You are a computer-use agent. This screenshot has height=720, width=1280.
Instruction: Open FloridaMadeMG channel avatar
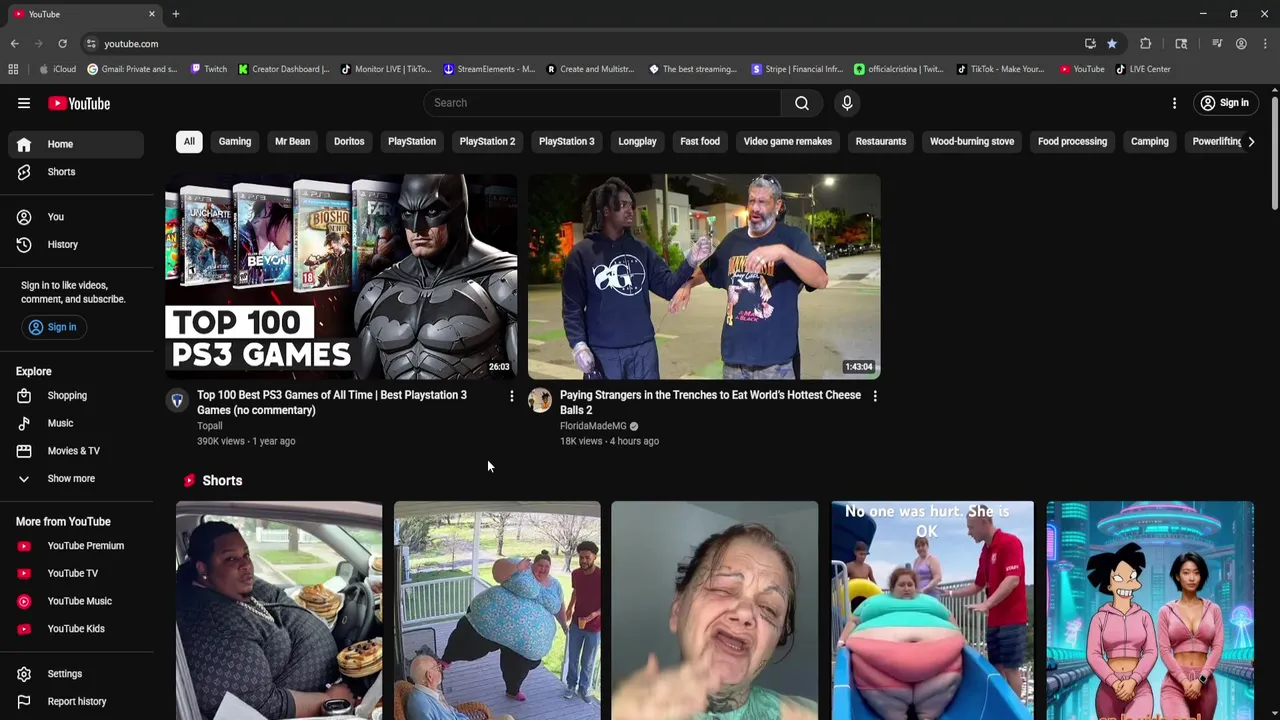click(x=540, y=400)
